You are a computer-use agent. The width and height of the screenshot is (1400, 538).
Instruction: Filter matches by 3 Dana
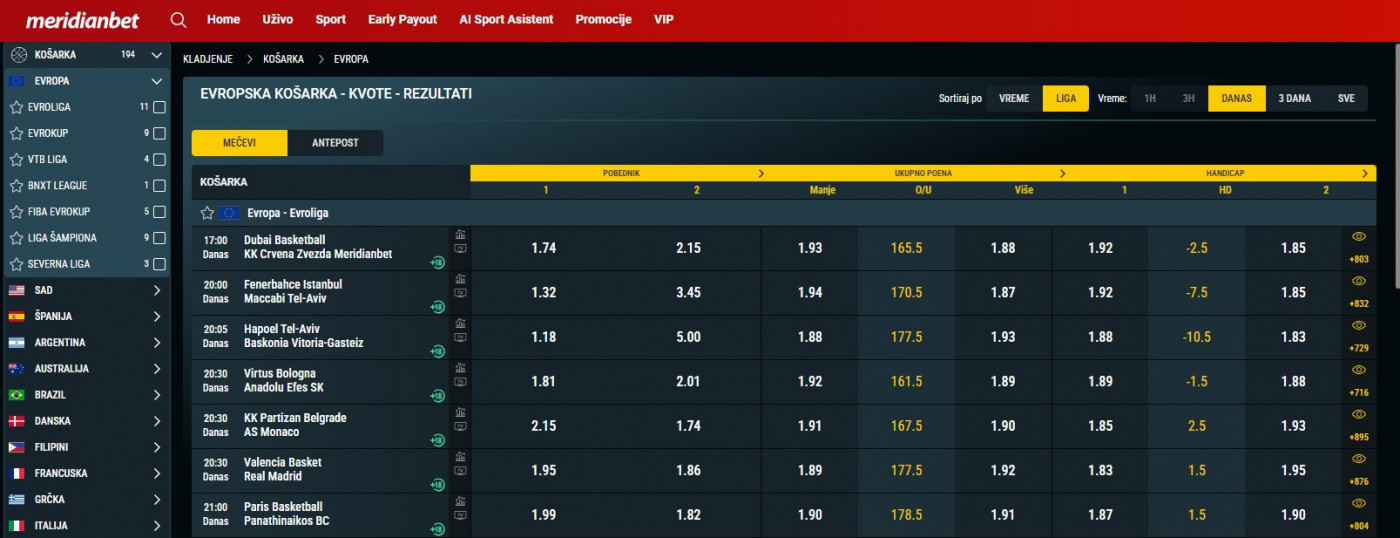pyautogui.click(x=1294, y=98)
